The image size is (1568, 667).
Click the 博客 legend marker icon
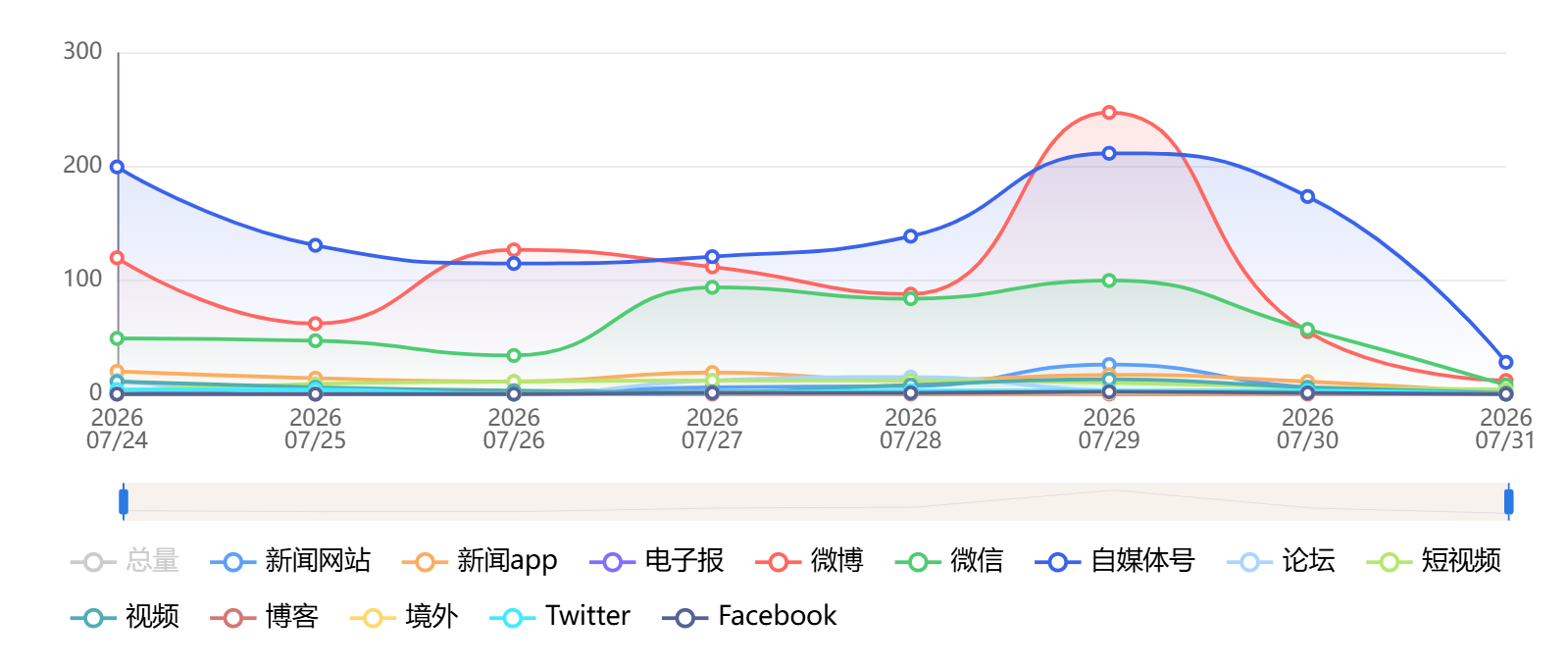click(x=233, y=618)
